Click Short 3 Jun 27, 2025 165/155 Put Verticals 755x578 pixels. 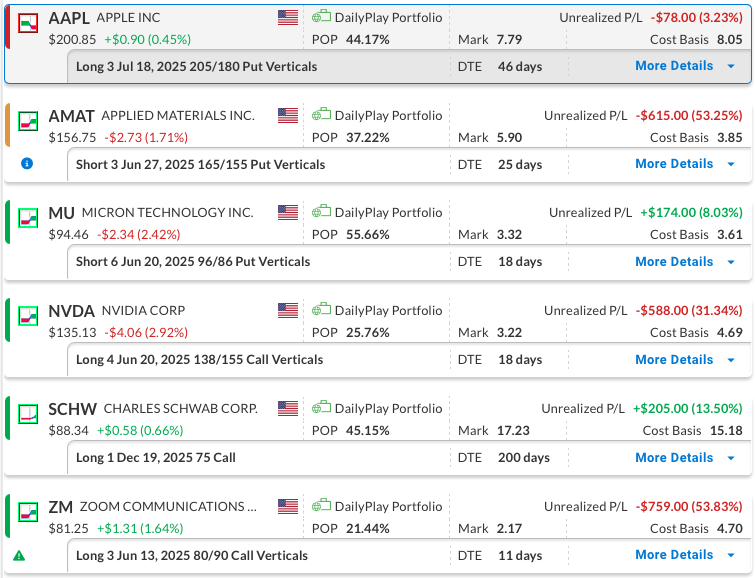click(x=200, y=165)
